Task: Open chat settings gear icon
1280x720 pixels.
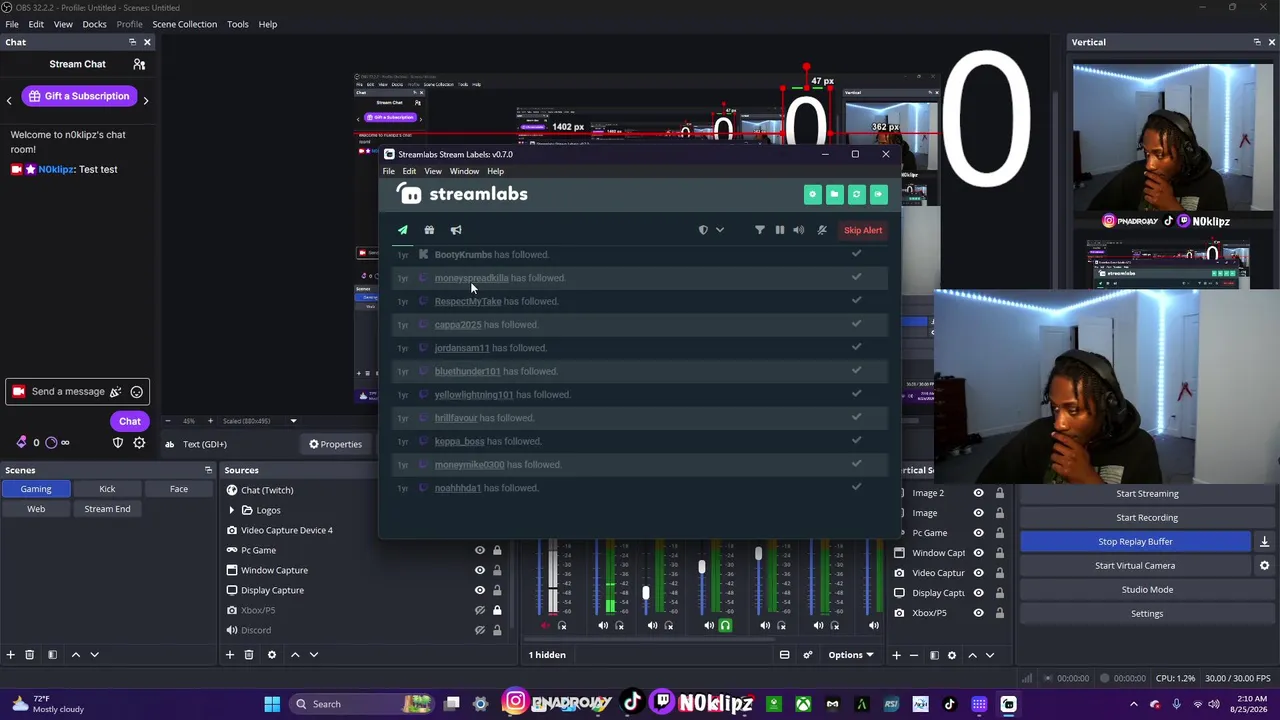Action: (x=139, y=443)
